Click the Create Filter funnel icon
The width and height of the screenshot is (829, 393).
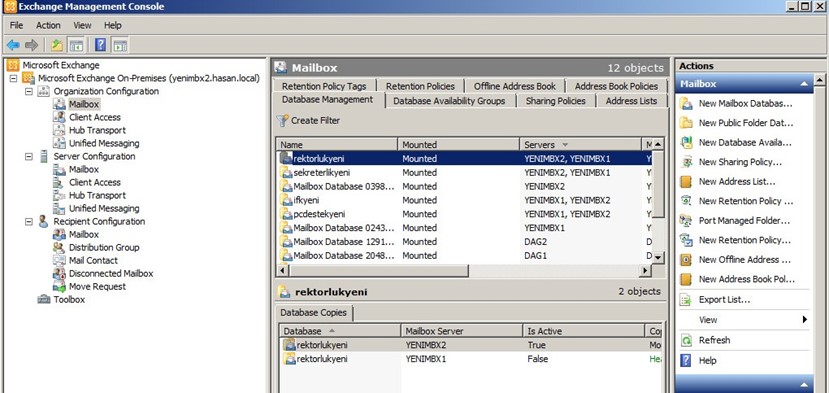(x=282, y=121)
